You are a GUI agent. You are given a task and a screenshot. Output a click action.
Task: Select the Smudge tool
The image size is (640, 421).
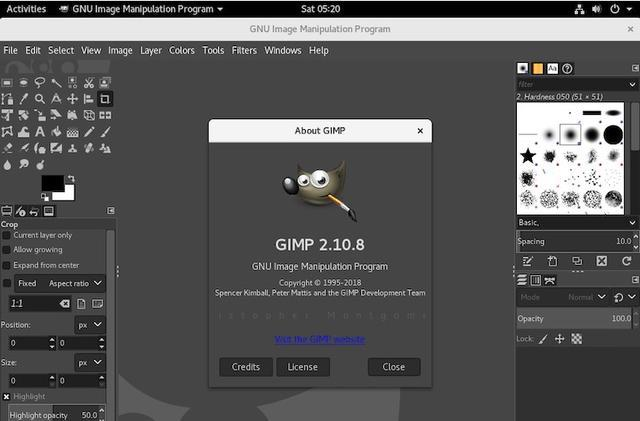(x=23, y=165)
